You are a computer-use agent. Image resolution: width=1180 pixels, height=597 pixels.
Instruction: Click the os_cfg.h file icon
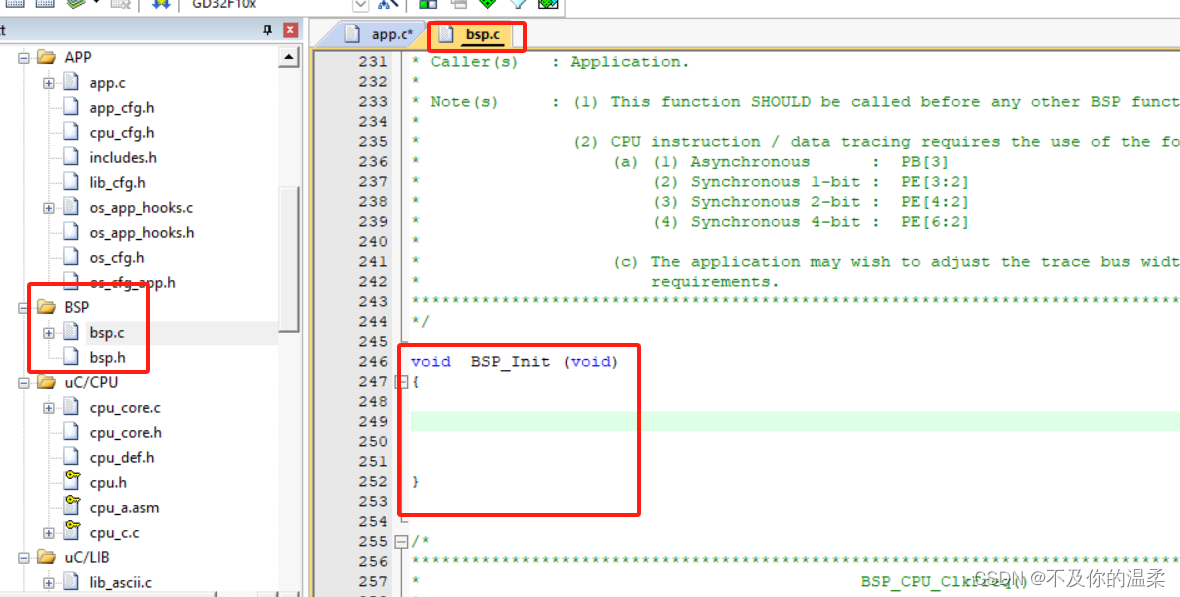point(71,257)
